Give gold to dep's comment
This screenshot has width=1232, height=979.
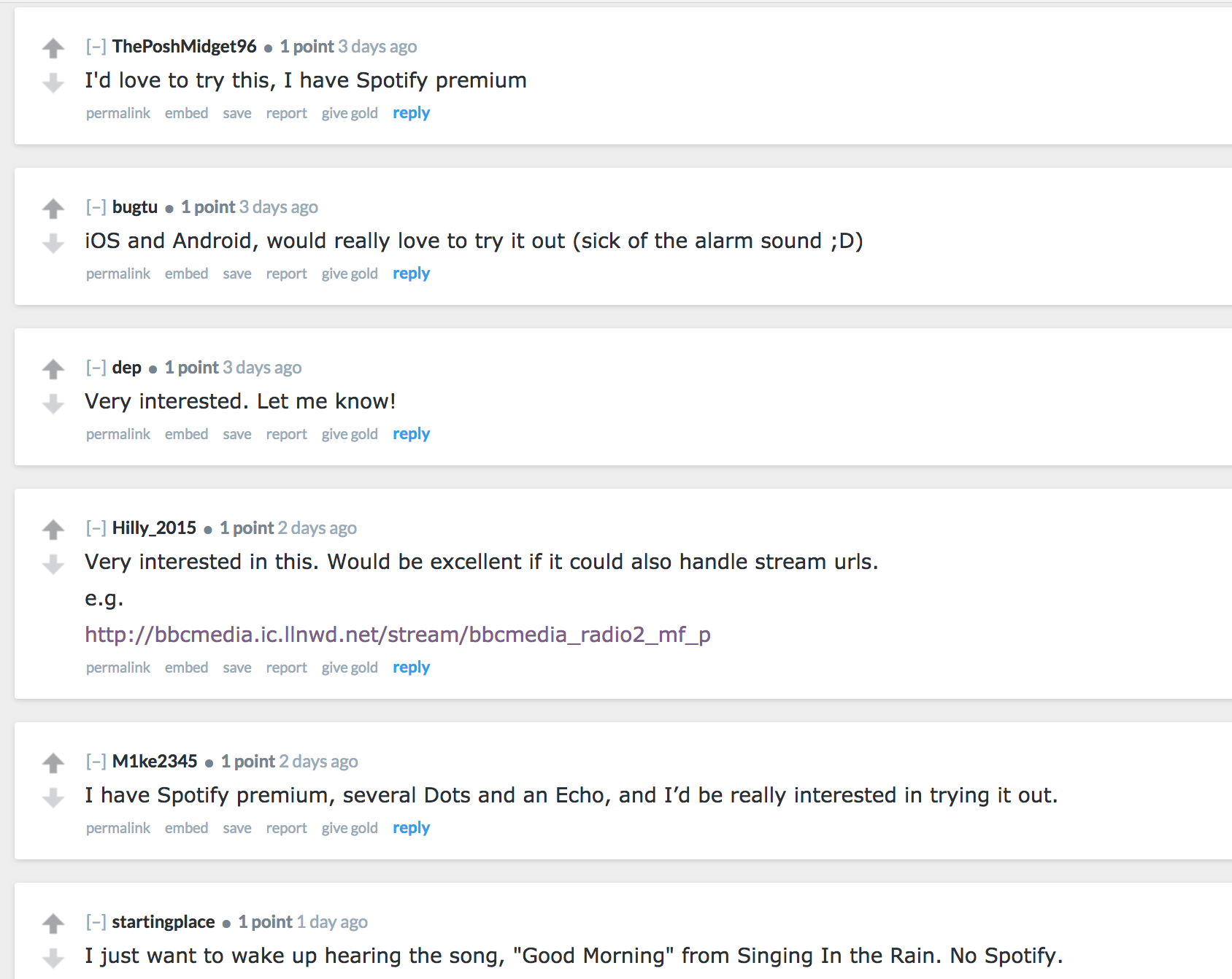350,434
